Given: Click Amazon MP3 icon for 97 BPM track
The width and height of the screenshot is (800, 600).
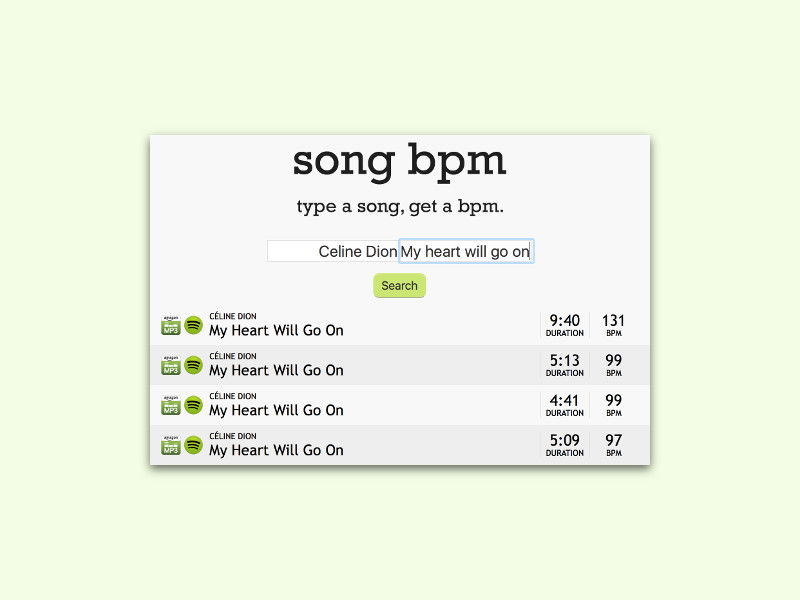Looking at the screenshot, I should point(171,445).
